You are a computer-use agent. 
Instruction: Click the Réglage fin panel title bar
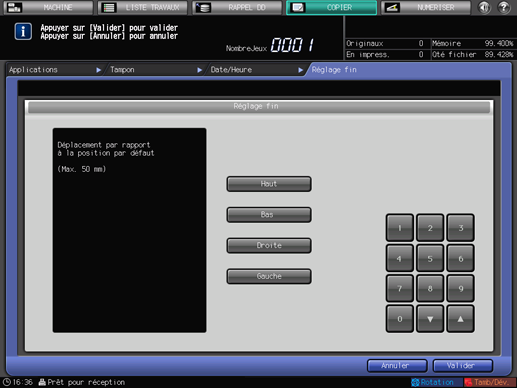[x=259, y=107]
